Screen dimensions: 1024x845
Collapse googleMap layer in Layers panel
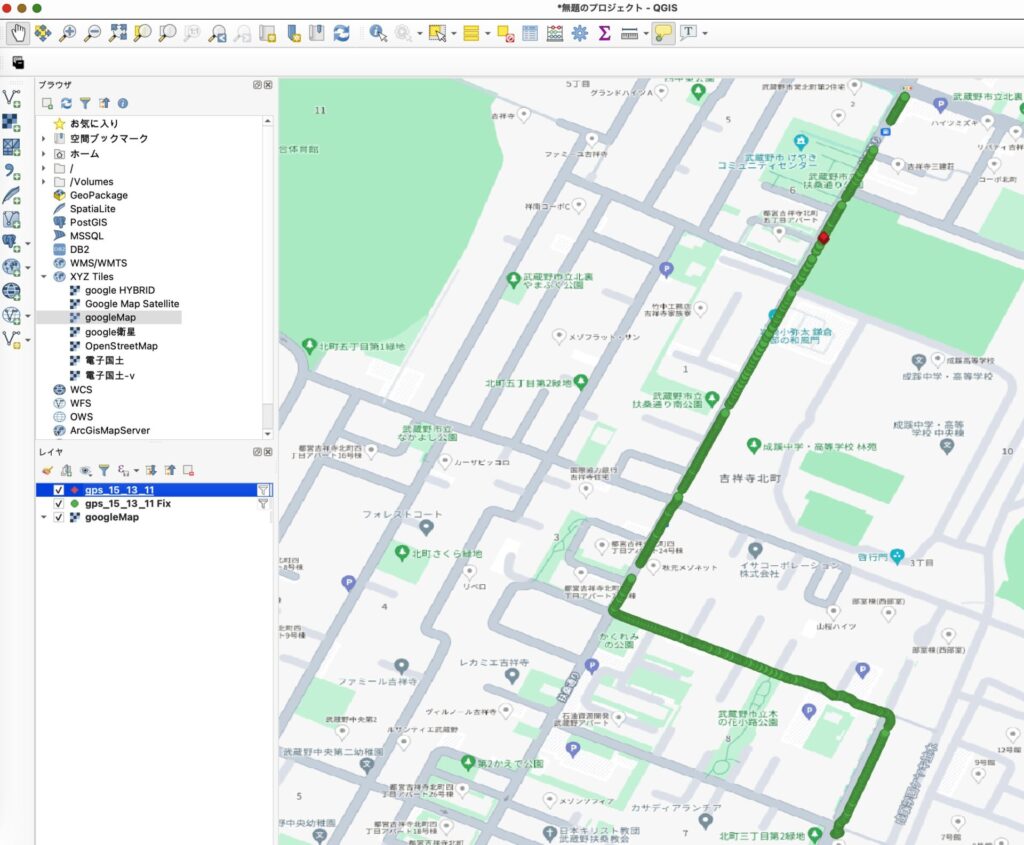(x=44, y=517)
